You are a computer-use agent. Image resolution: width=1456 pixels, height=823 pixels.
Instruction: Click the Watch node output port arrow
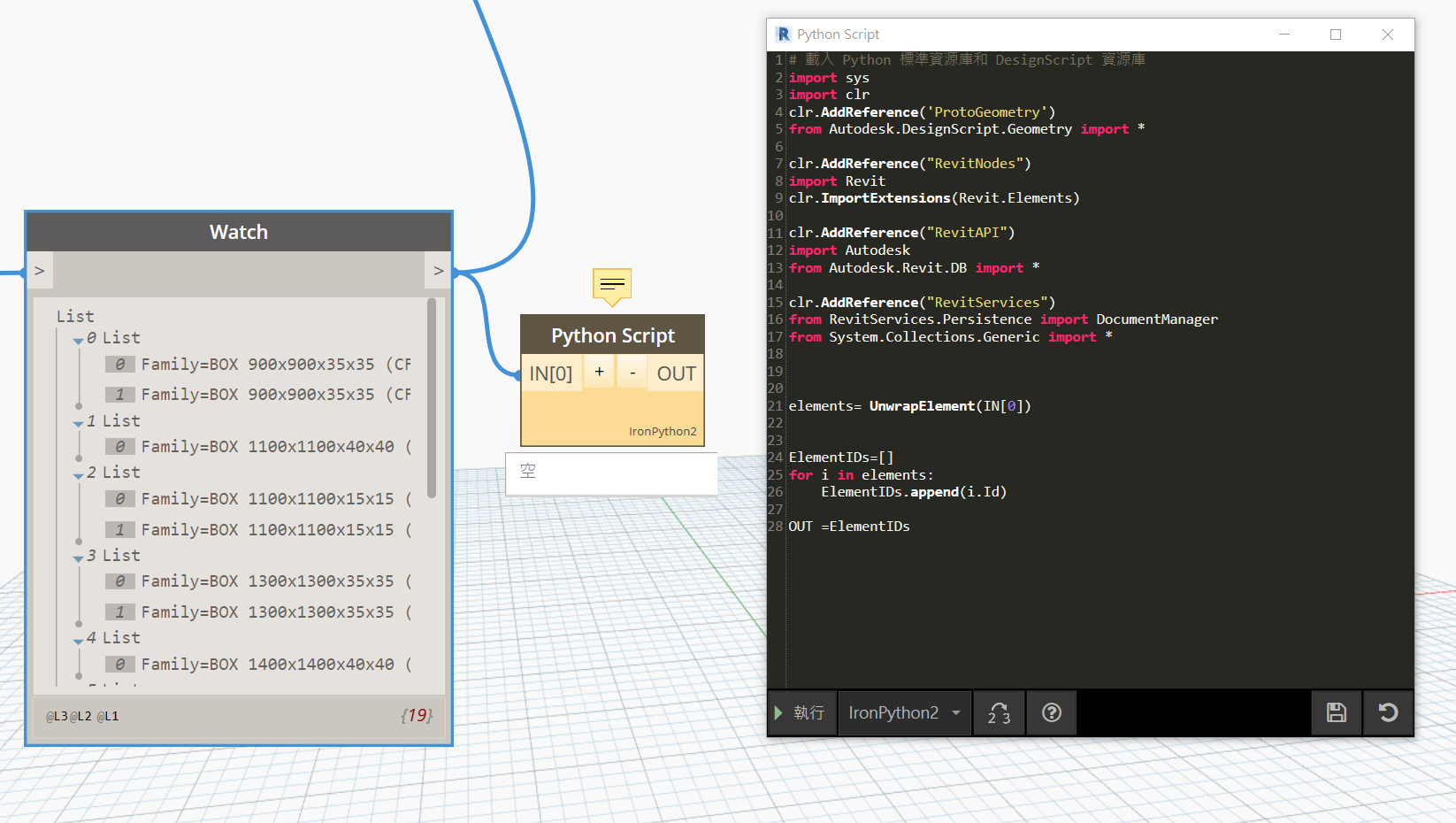pos(439,271)
